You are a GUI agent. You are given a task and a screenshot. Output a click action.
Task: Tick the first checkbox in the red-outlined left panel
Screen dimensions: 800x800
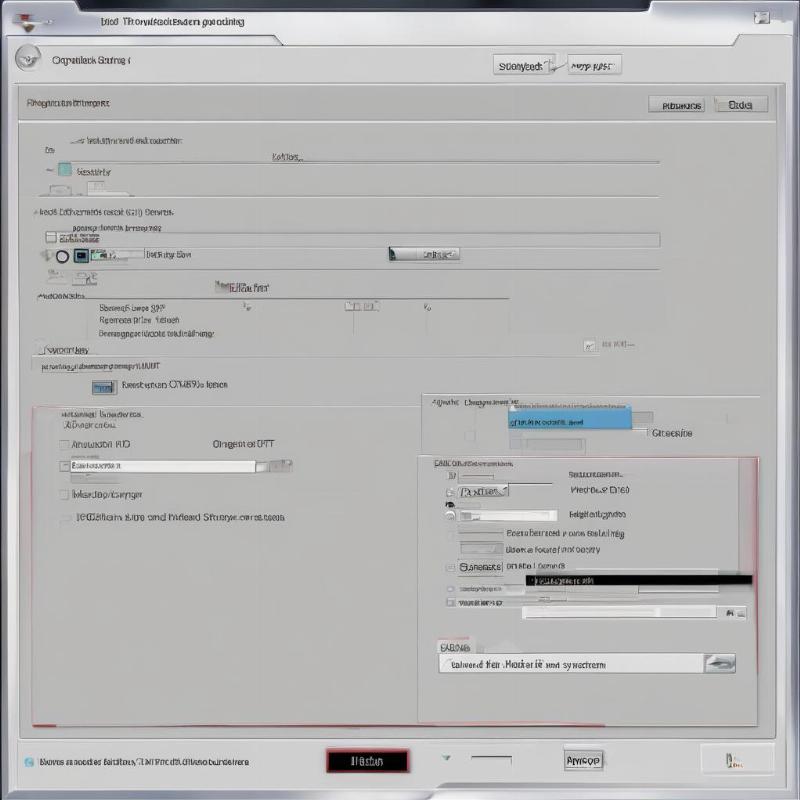[x=65, y=444]
